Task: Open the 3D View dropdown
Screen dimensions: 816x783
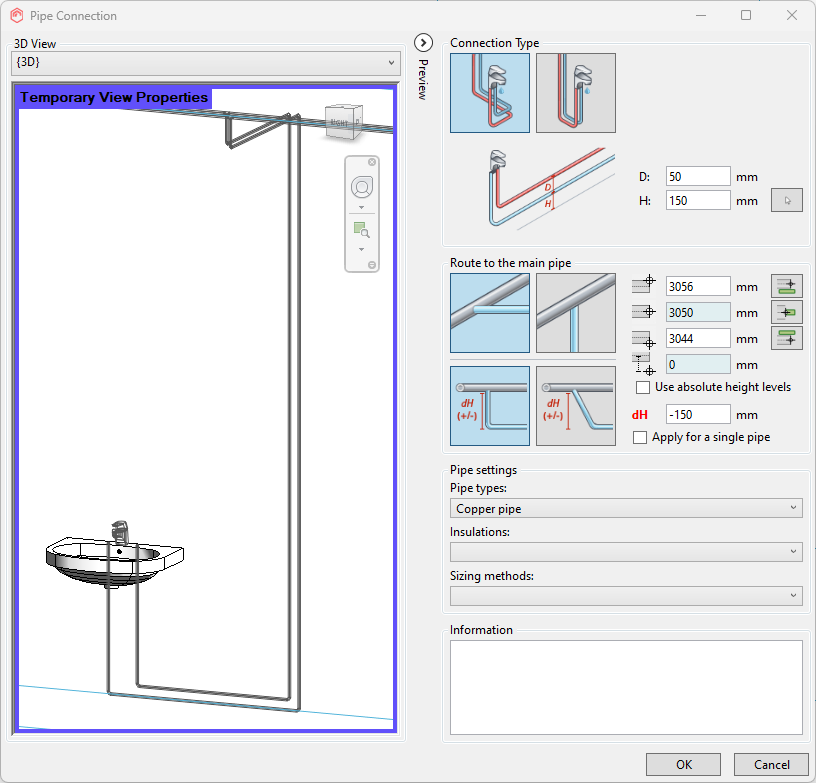Action: coord(205,62)
